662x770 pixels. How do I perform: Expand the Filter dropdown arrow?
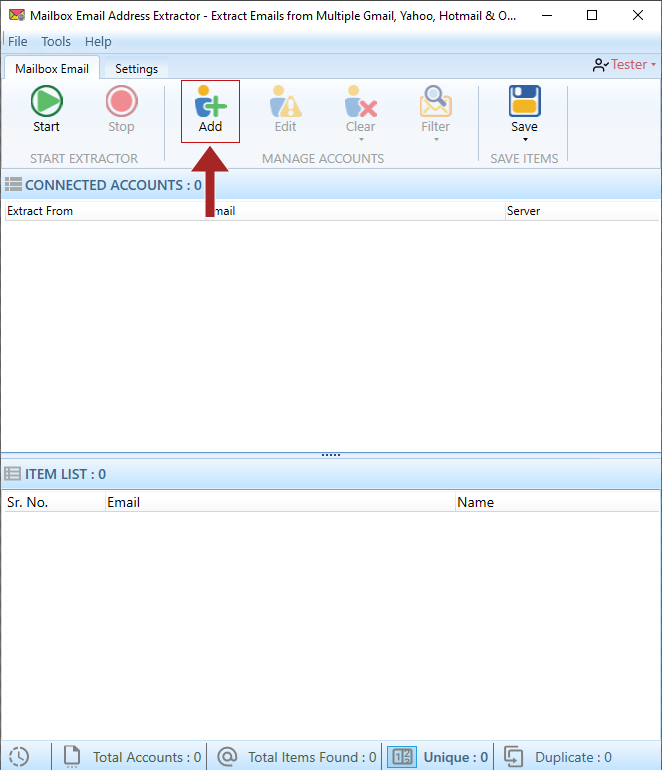tap(436, 140)
